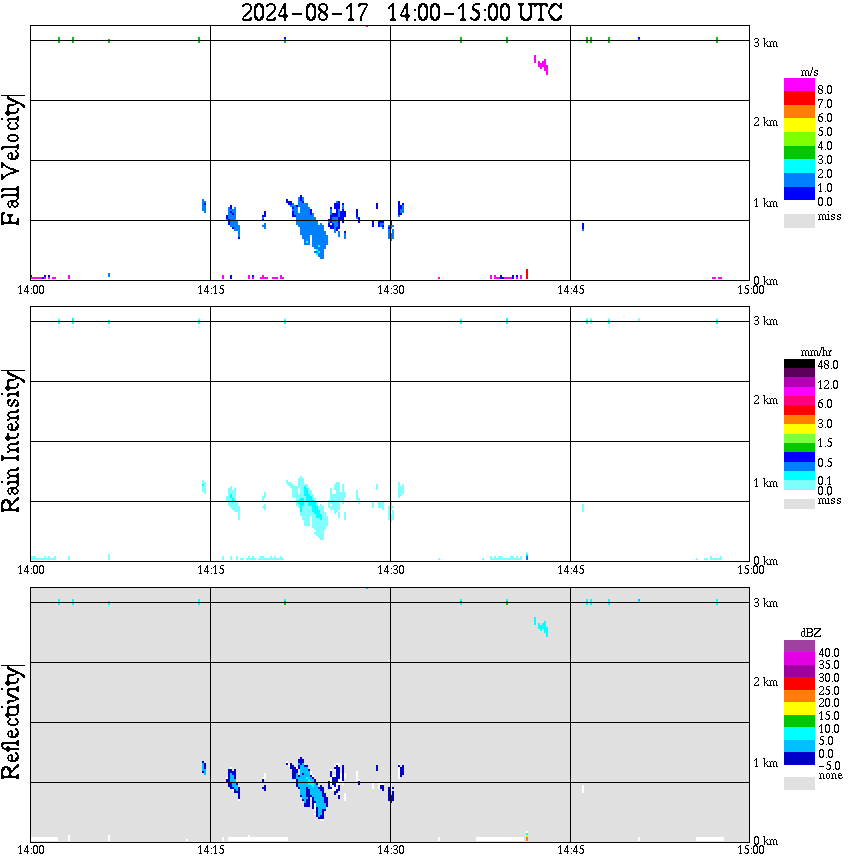
Task: Click '14:15' under the Reflectivity panel
Action: pos(211,850)
